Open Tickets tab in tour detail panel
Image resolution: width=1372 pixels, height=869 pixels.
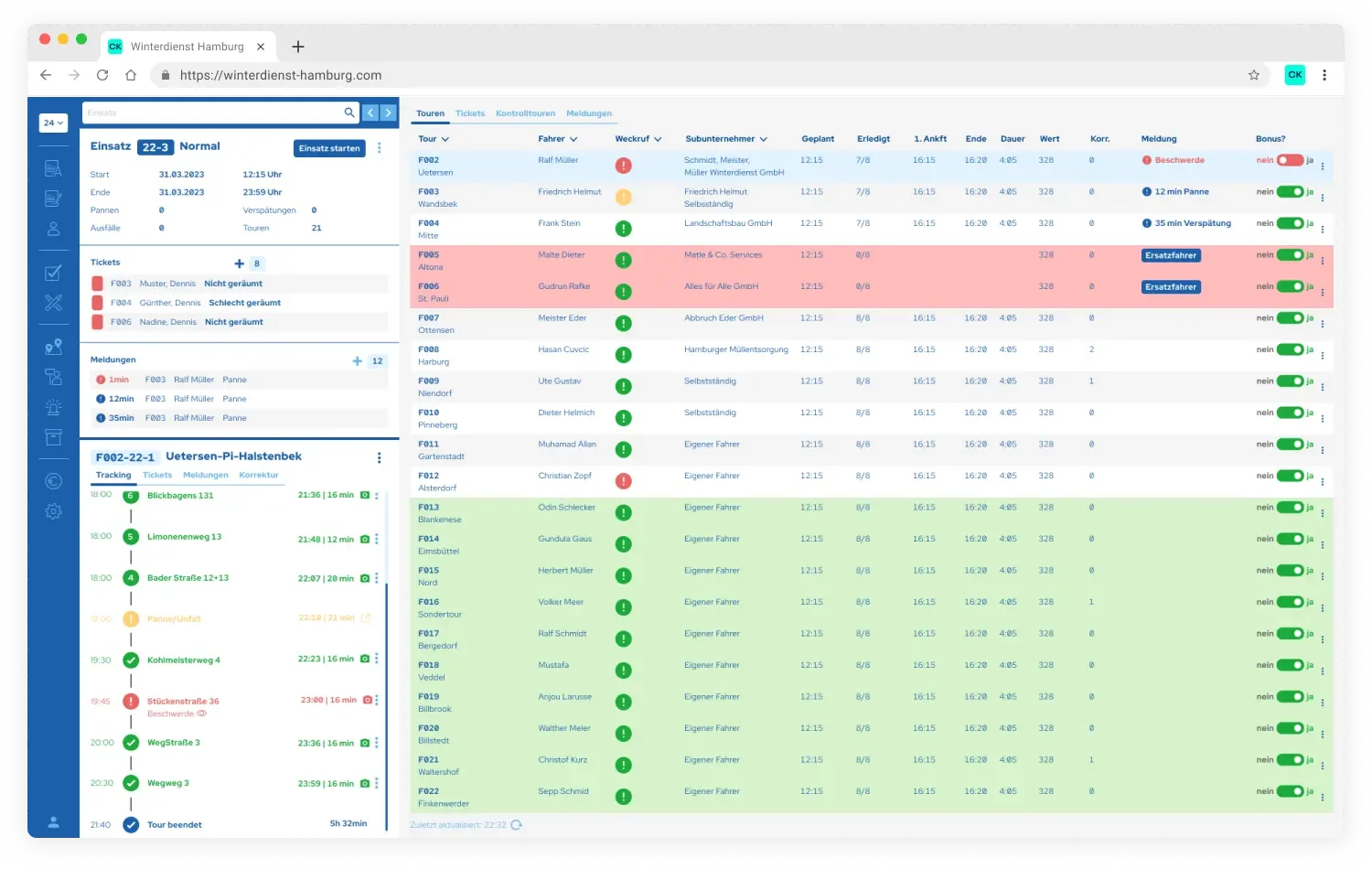click(157, 476)
